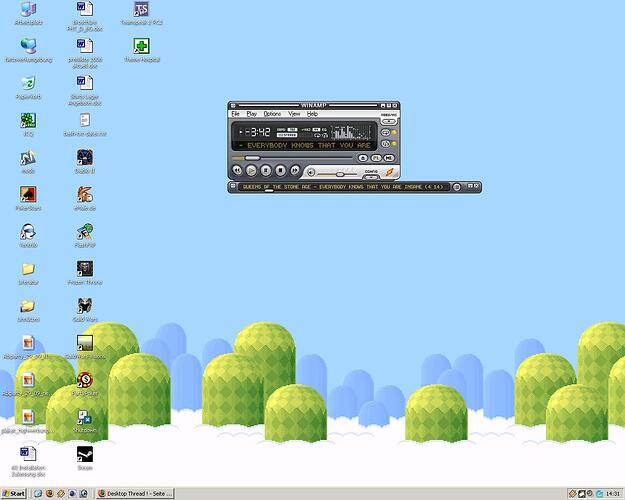The height and width of the screenshot is (500, 625).
Task: Open Winamp main window system menu icon
Action: (x=233, y=106)
